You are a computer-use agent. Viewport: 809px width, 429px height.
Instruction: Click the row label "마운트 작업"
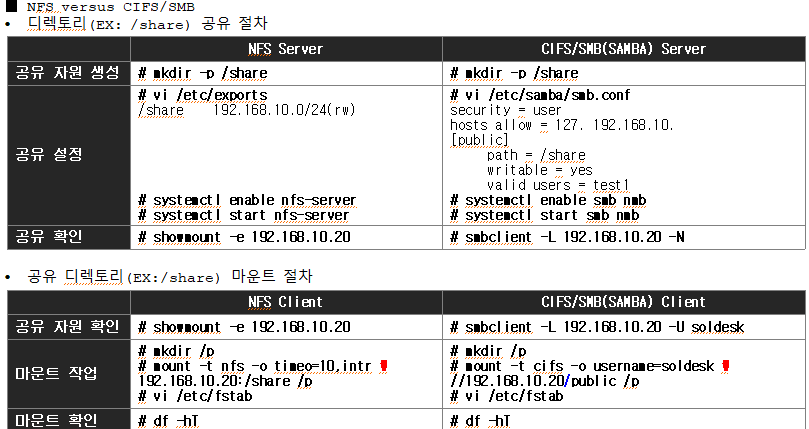(56, 373)
